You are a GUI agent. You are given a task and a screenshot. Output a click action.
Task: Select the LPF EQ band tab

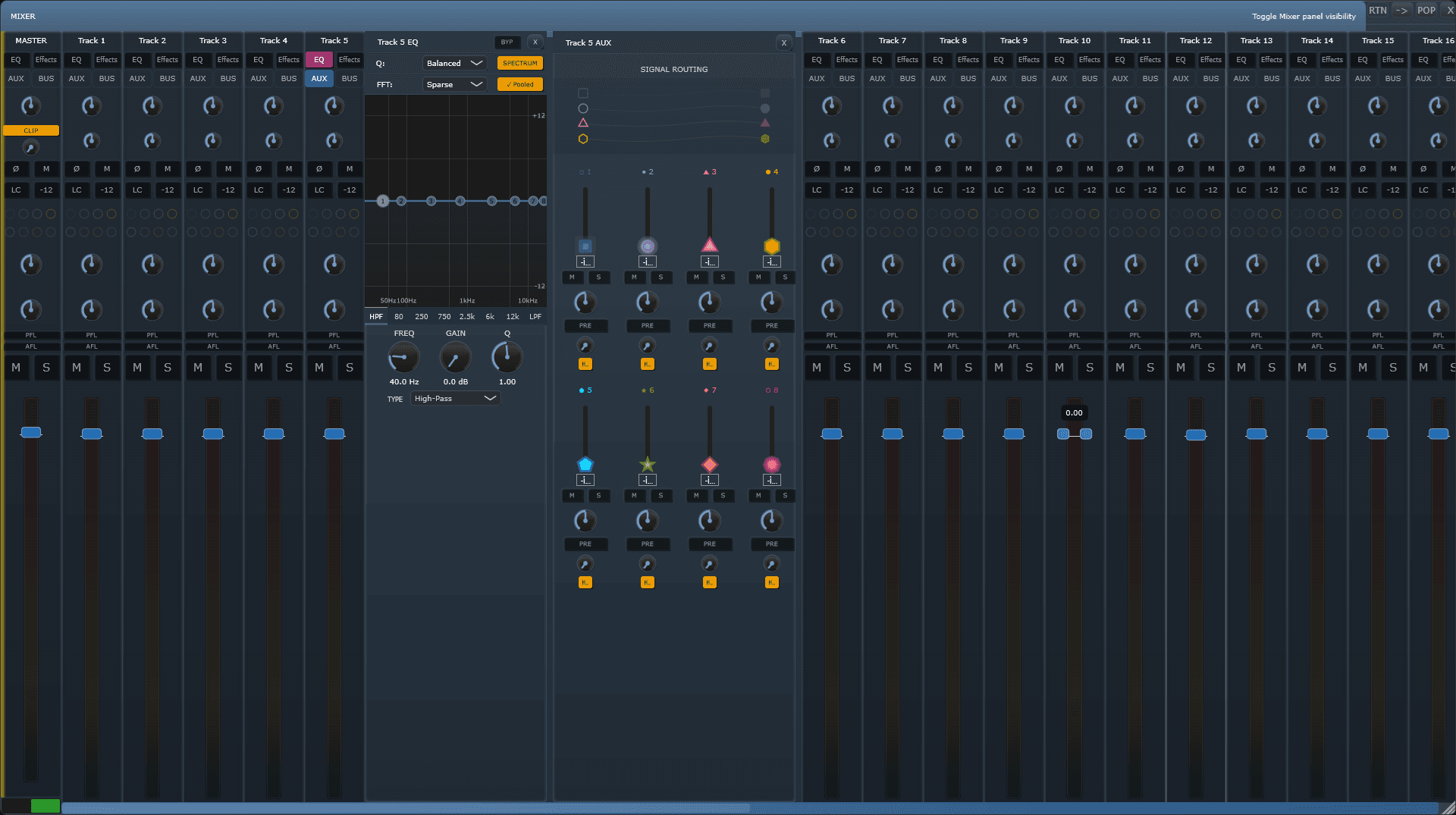(535, 317)
